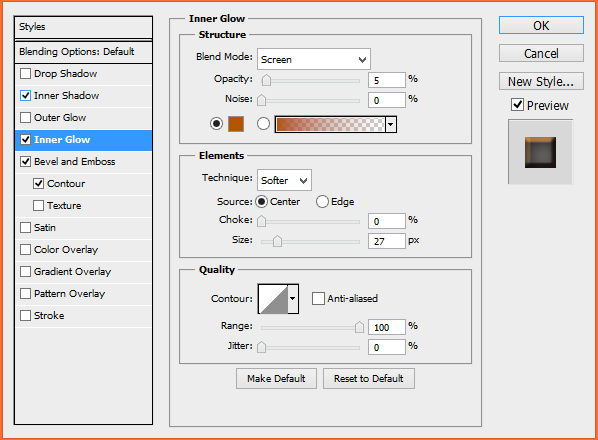Click the Opacity slider handle
Screen dimensions: 598x440
(x=266, y=80)
